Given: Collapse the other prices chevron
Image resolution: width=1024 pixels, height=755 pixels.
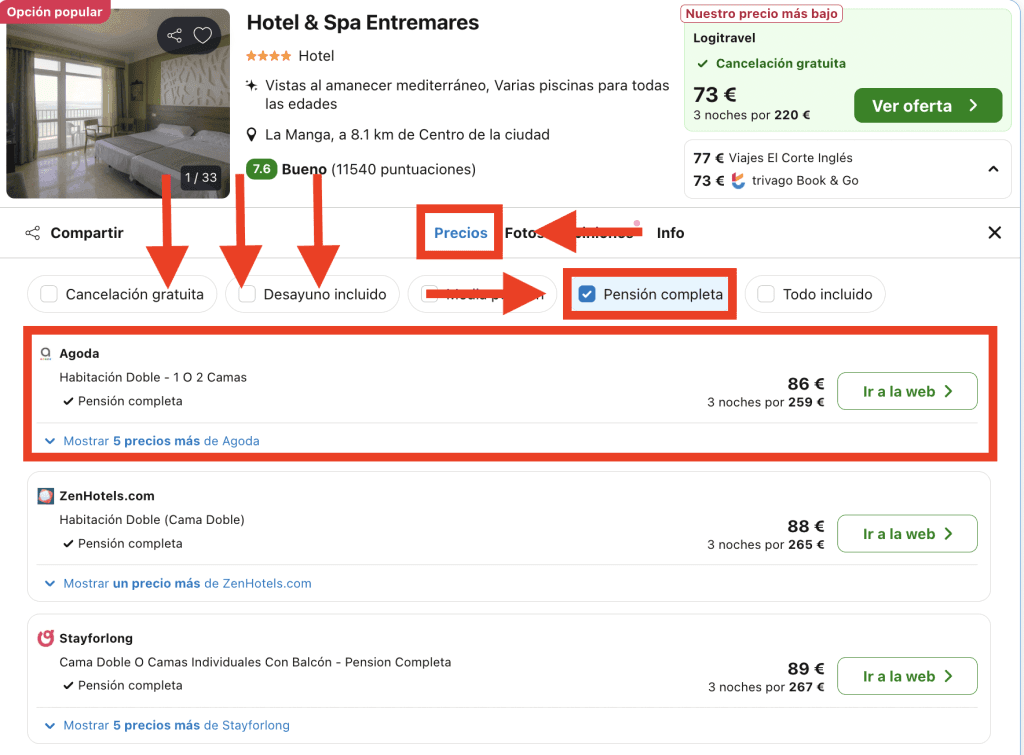Looking at the screenshot, I should 993,169.
